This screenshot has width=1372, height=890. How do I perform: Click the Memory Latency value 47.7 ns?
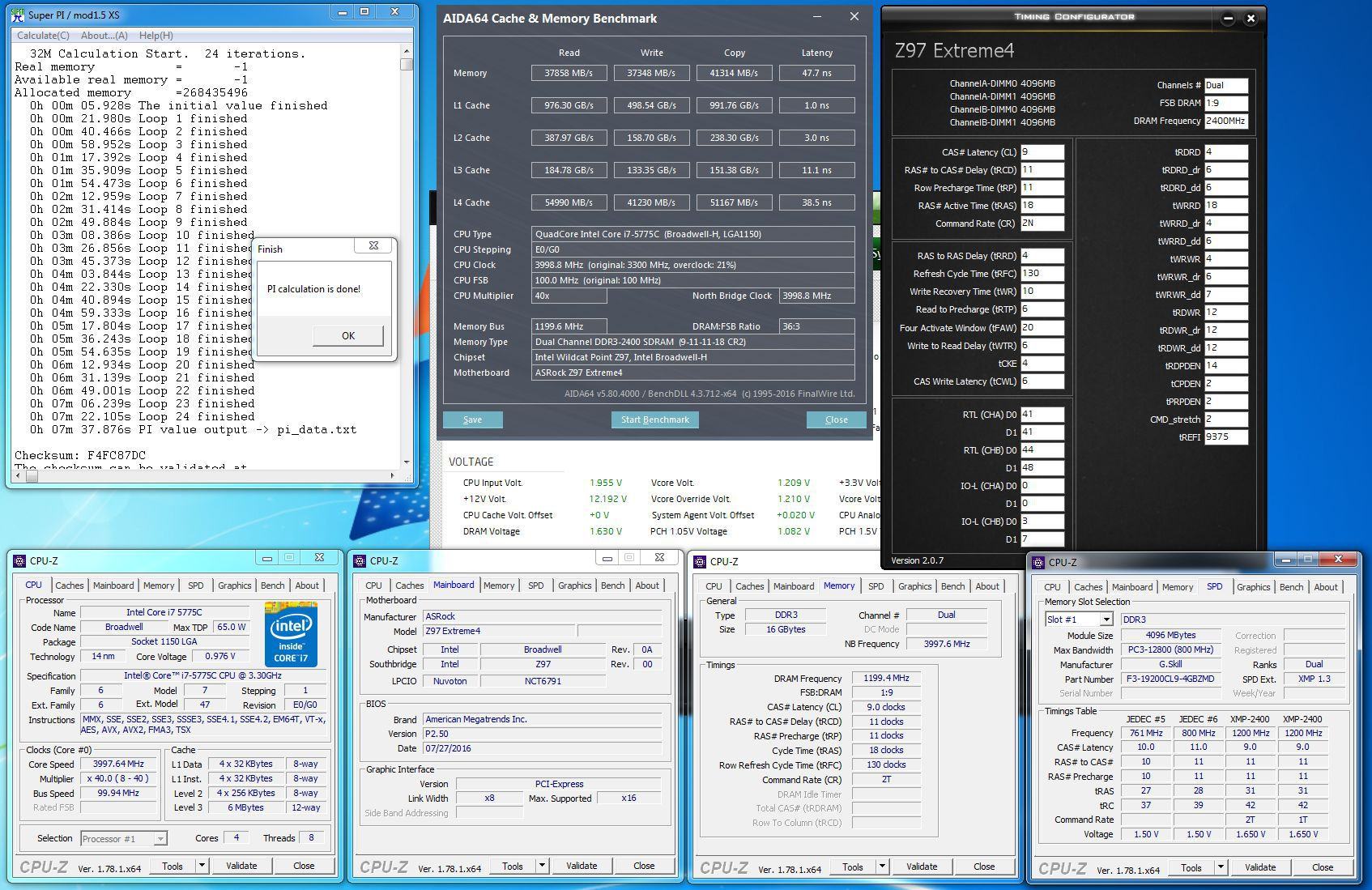(x=816, y=73)
